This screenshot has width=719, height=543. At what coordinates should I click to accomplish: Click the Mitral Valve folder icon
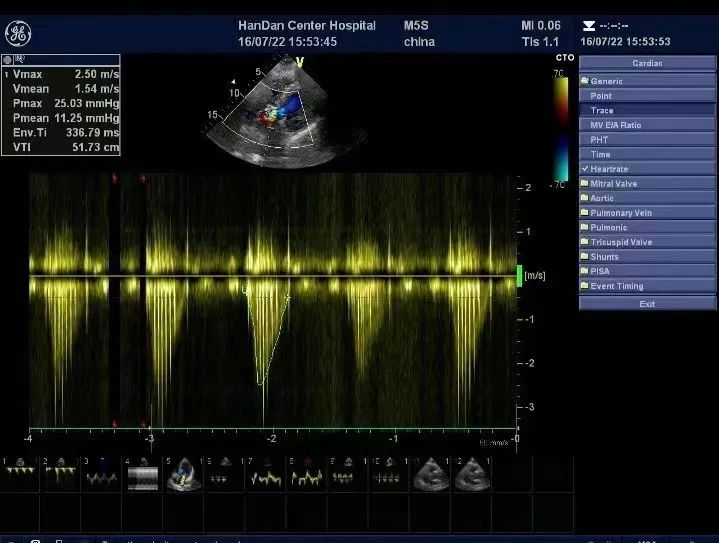(x=585, y=184)
